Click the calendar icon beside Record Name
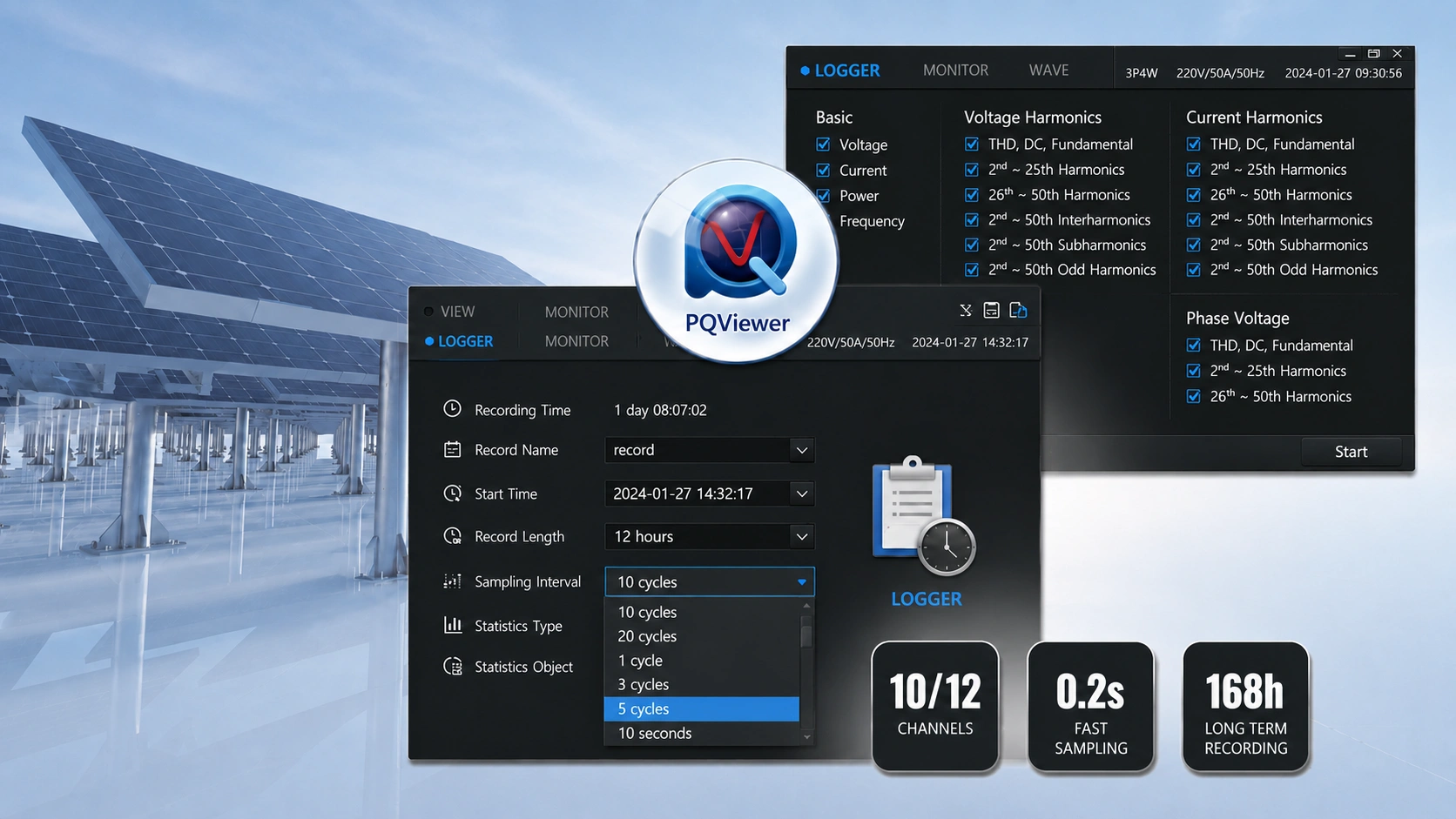Viewport: 1456px width, 819px height. [452, 449]
